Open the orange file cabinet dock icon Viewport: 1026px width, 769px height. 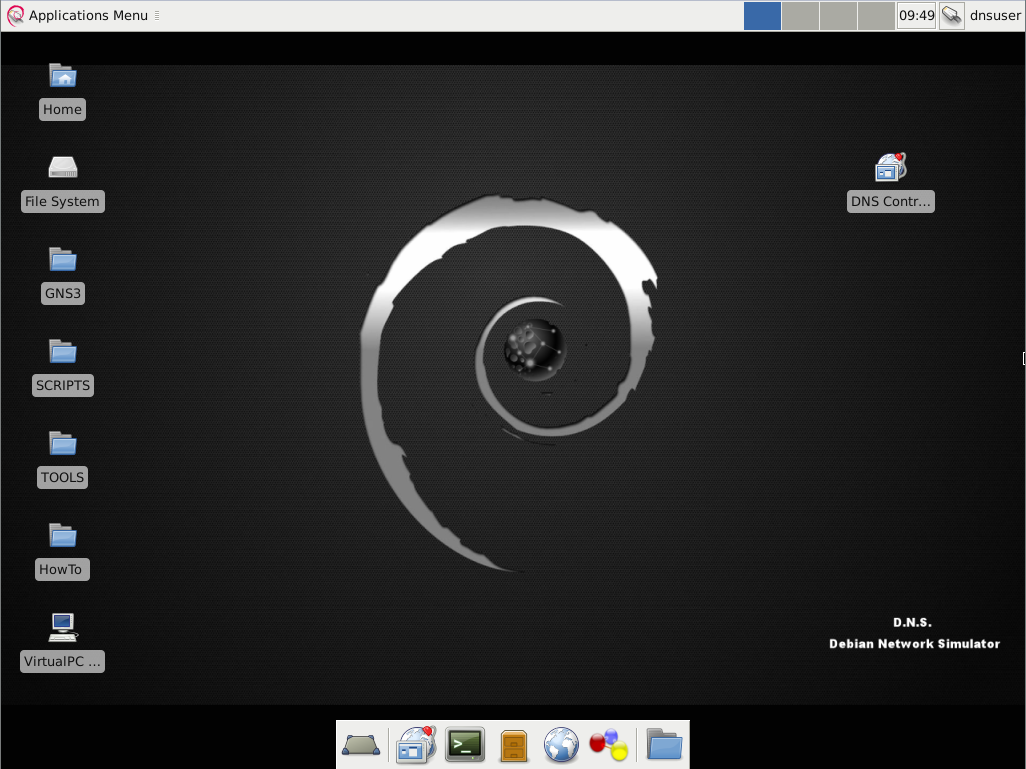514,745
